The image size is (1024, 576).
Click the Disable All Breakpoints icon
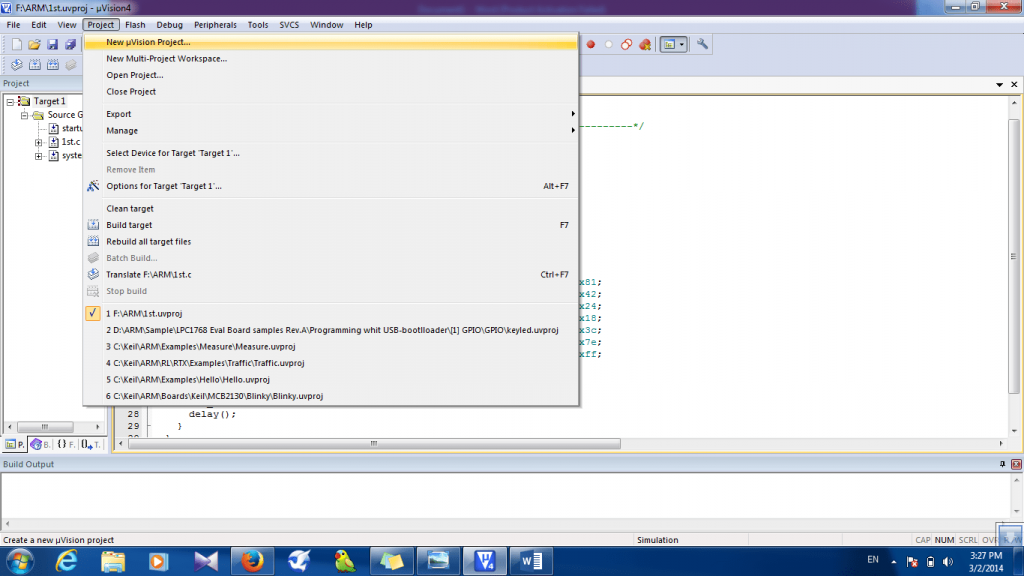click(x=626, y=44)
